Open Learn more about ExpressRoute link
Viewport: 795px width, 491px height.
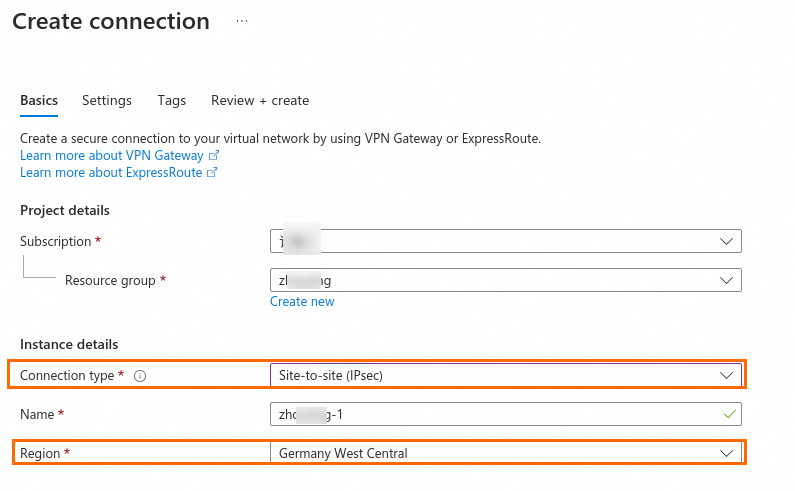tap(111, 173)
